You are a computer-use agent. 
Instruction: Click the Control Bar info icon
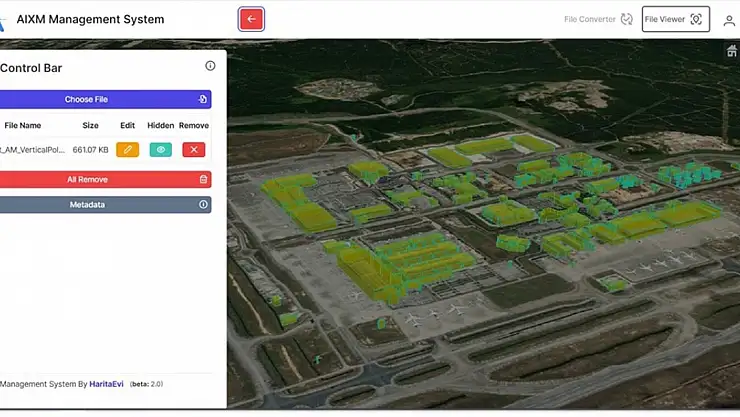(x=210, y=66)
